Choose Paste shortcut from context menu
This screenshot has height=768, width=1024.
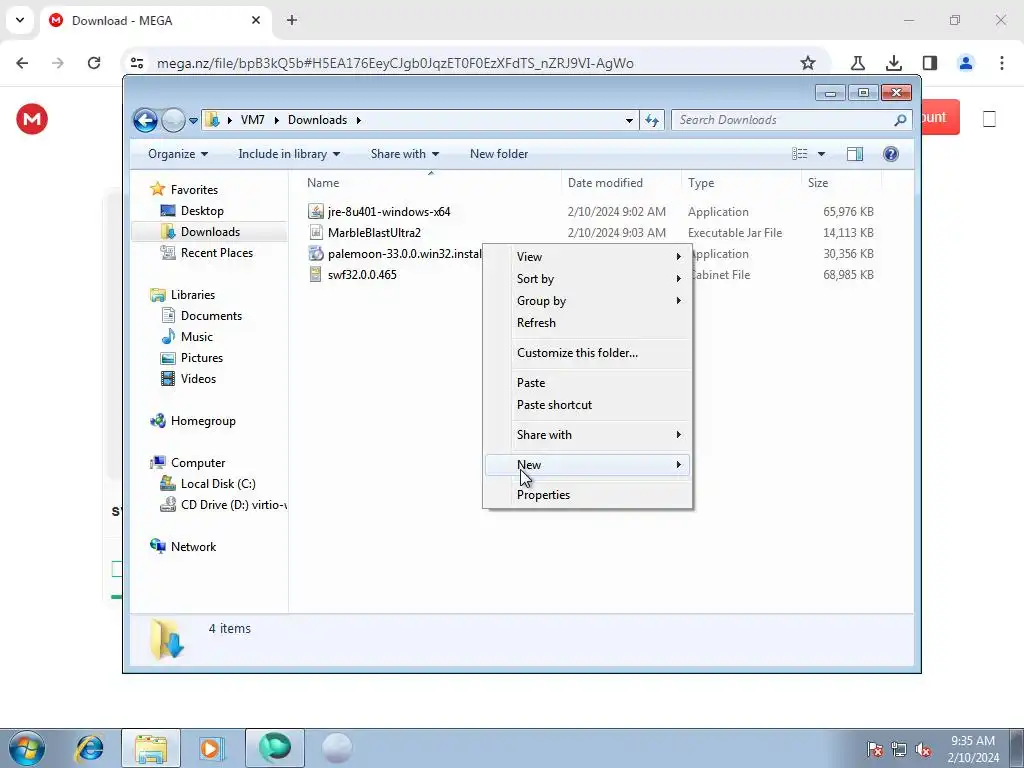point(587,406)
